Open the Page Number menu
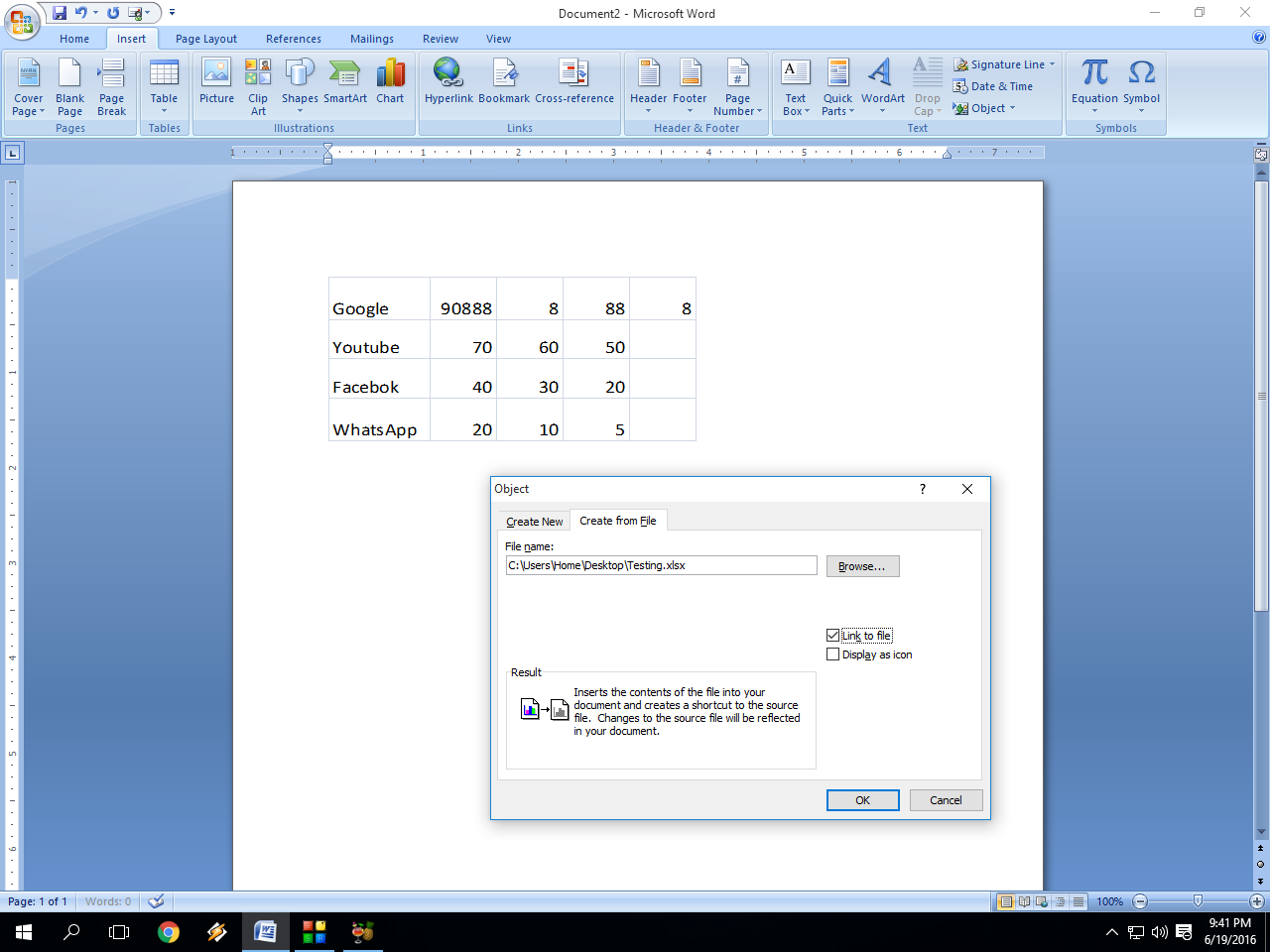 [x=737, y=88]
